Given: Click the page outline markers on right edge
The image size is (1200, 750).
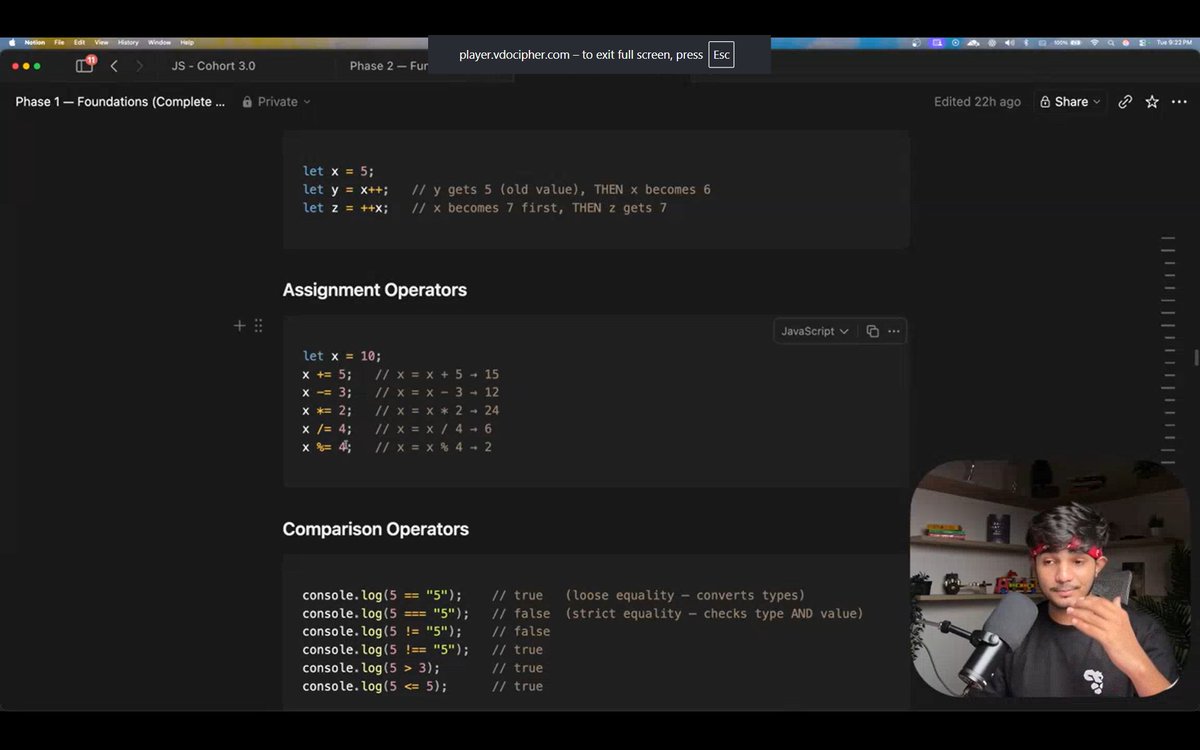Looking at the screenshot, I should [x=1167, y=348].
